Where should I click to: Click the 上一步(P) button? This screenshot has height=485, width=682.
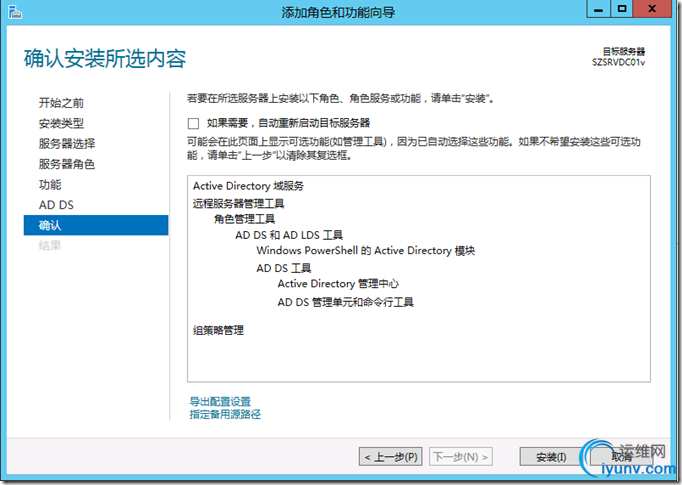[391, 457]
